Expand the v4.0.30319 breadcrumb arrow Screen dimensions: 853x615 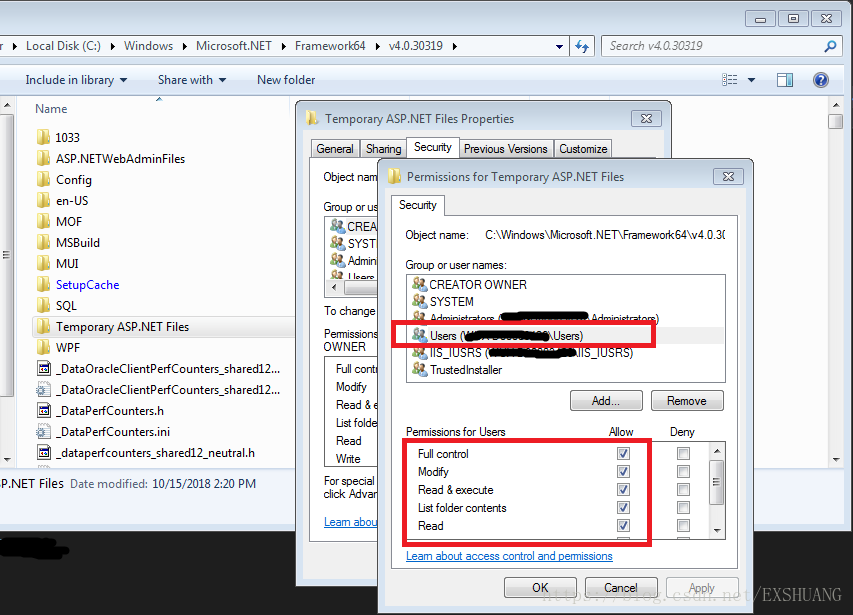[x=454, y=46]
